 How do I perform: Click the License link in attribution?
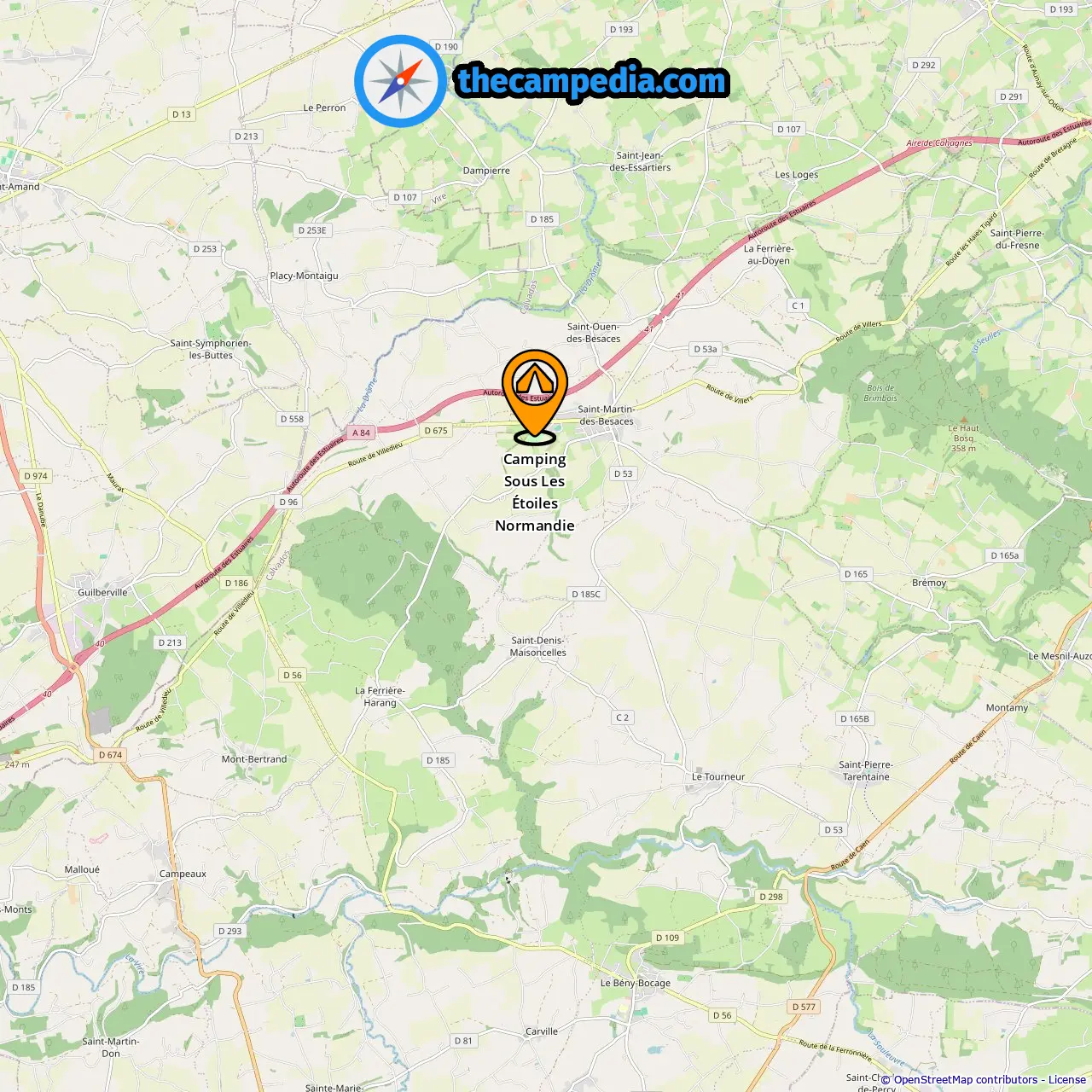1067,1080
